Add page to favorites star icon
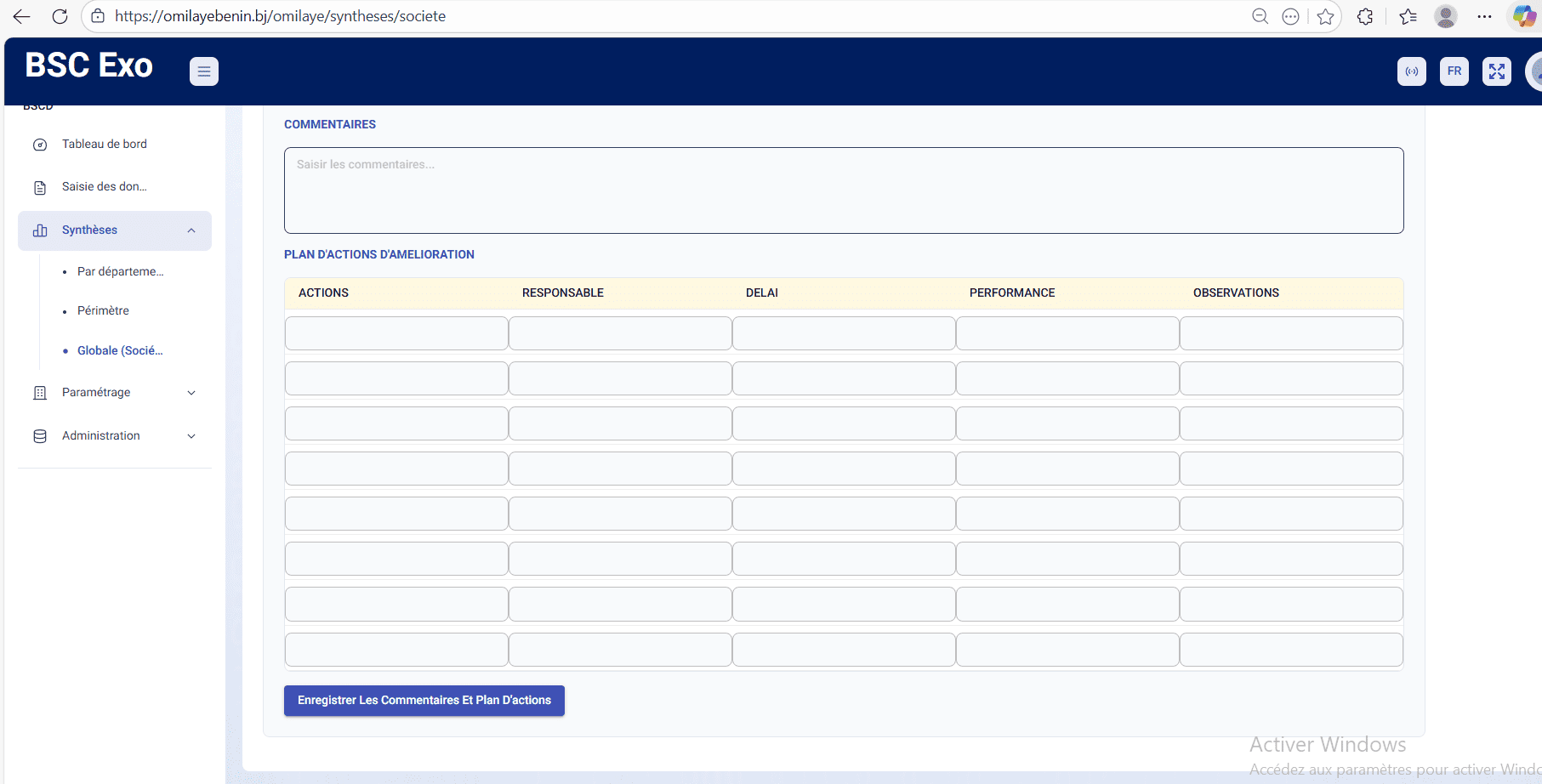1542x784 pixels. (1325, 16)
